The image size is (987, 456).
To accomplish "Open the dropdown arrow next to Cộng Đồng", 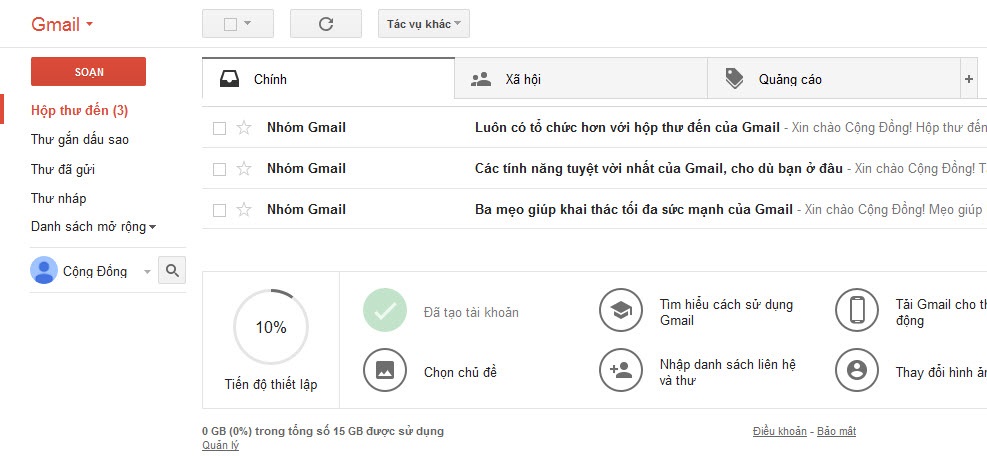I will click(147, 271).
